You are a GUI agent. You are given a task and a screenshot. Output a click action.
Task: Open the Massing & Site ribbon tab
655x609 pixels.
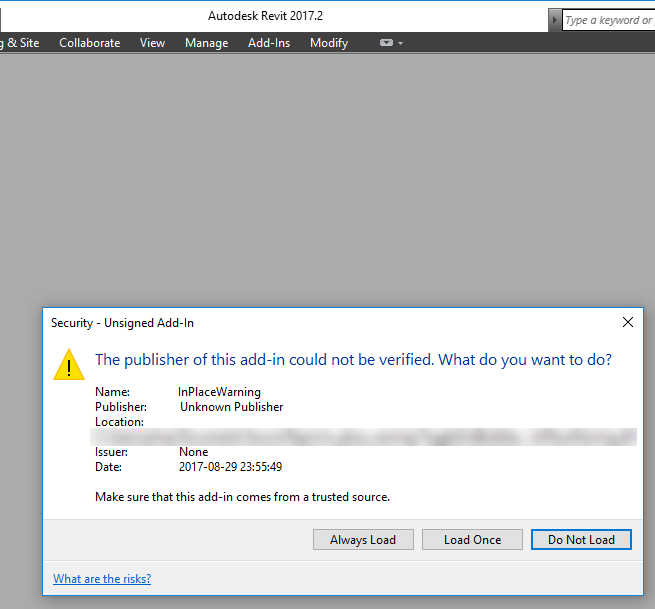coord(20,43)
